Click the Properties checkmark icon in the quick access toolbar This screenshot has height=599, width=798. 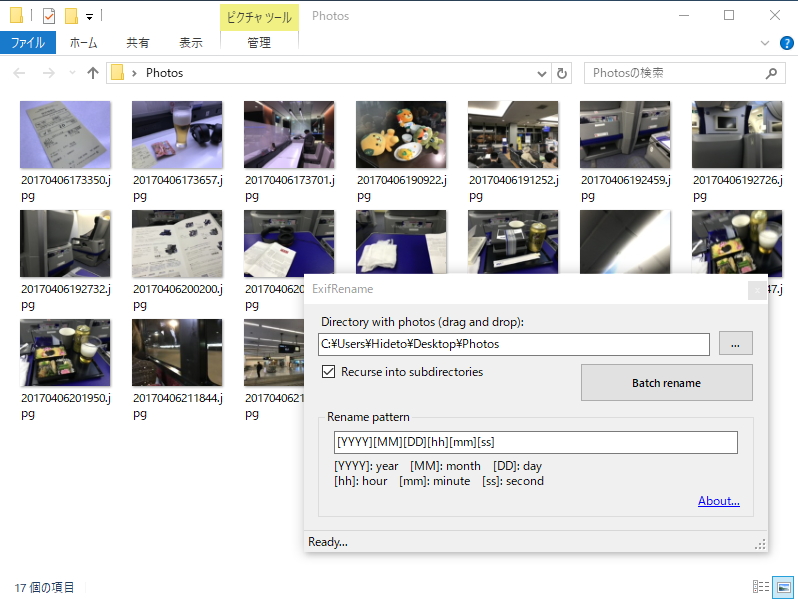click(x=49, y=16)
